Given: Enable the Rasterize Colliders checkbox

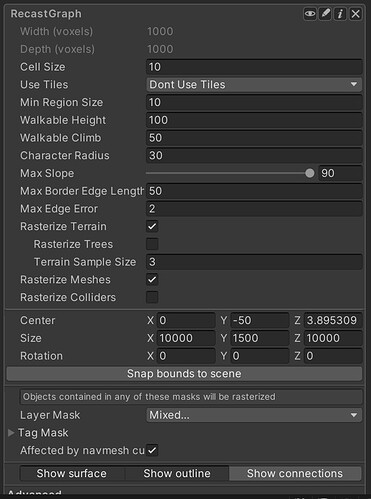Looking at the screenshot, I should click(152, 297).
